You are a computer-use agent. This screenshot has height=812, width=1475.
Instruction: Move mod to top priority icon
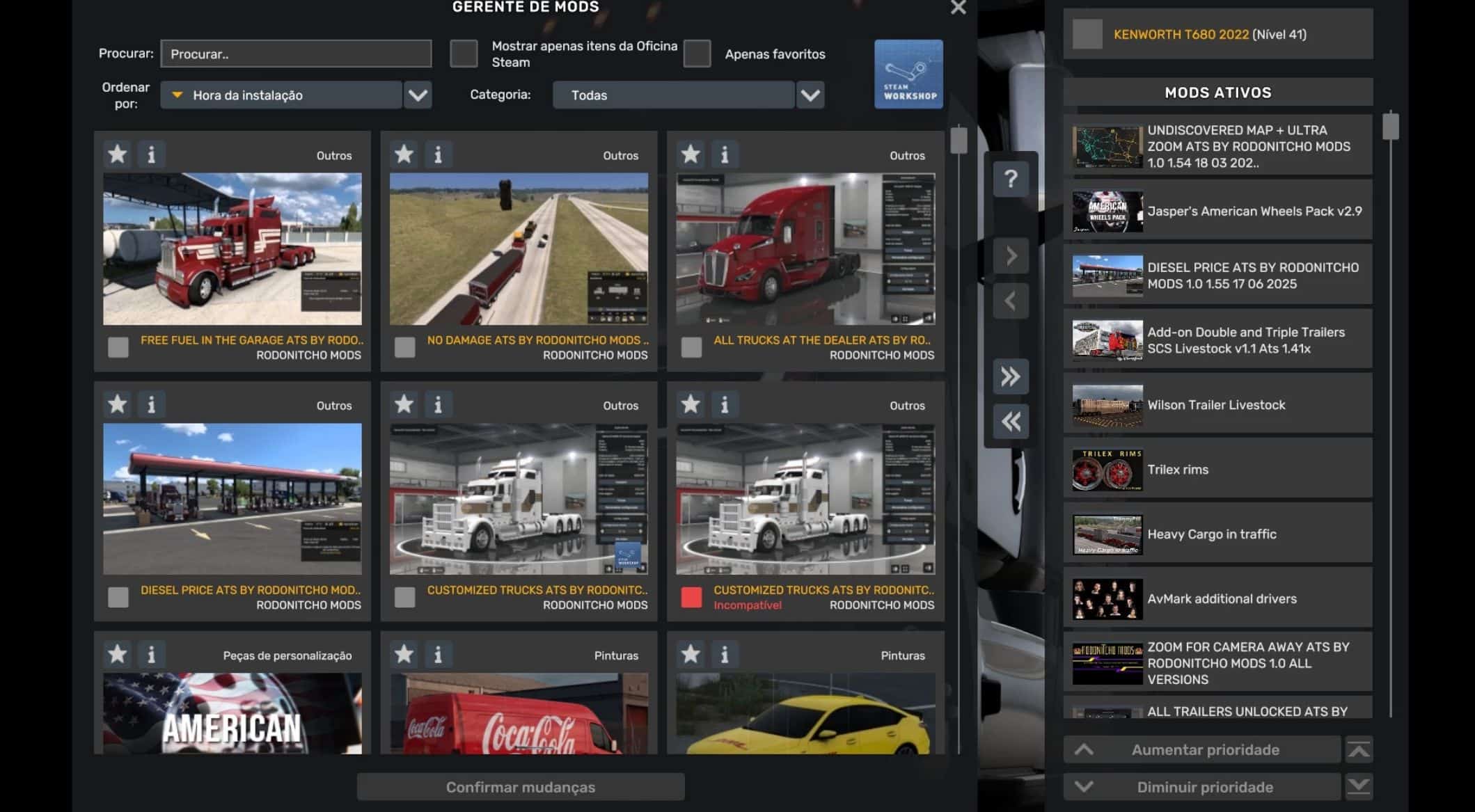pos(1358,750)
